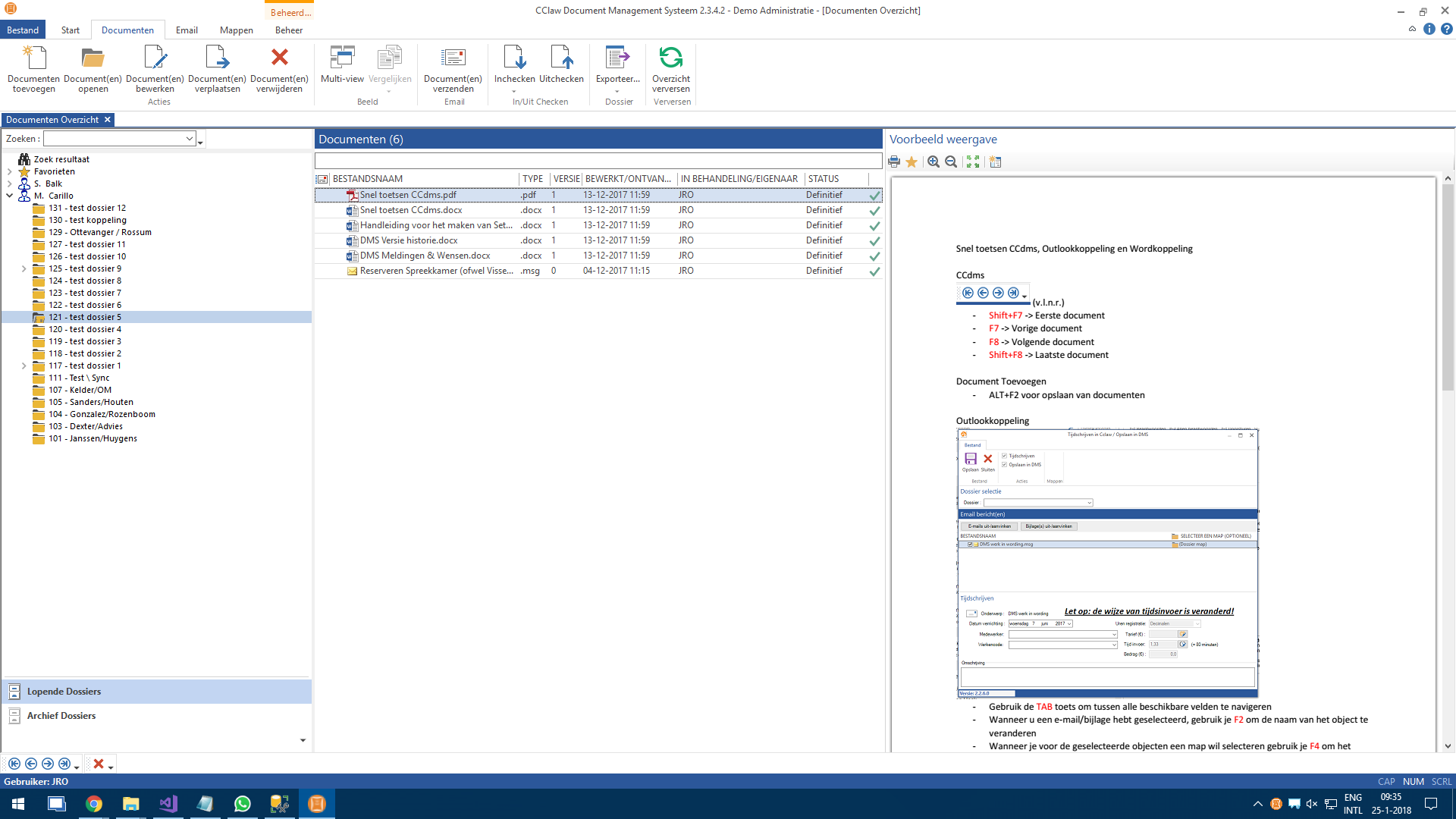
Task: Click red X icon in bottom toolbar
Action: (x=99, y=764)
